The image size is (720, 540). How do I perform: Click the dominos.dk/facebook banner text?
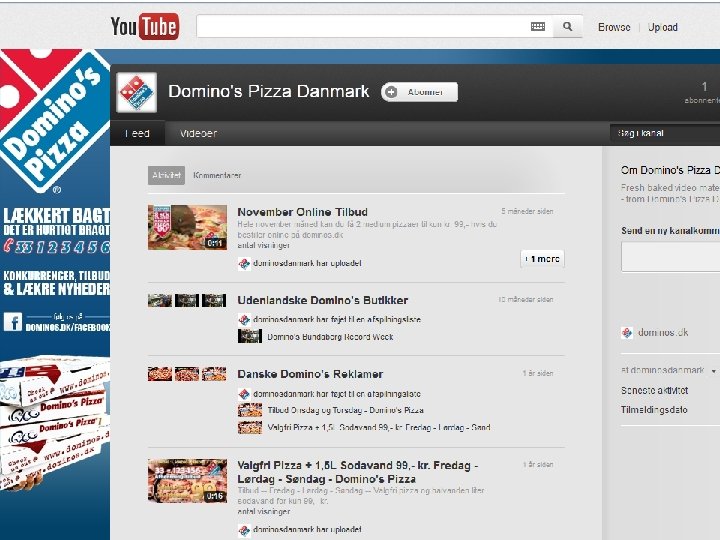tap(68, 328)
